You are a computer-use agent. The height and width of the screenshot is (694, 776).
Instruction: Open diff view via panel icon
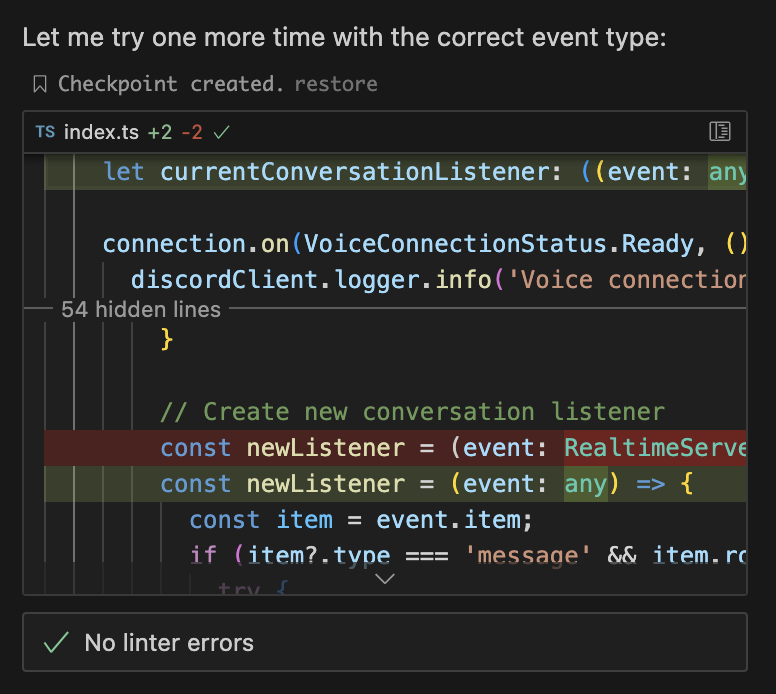point(720,132)
